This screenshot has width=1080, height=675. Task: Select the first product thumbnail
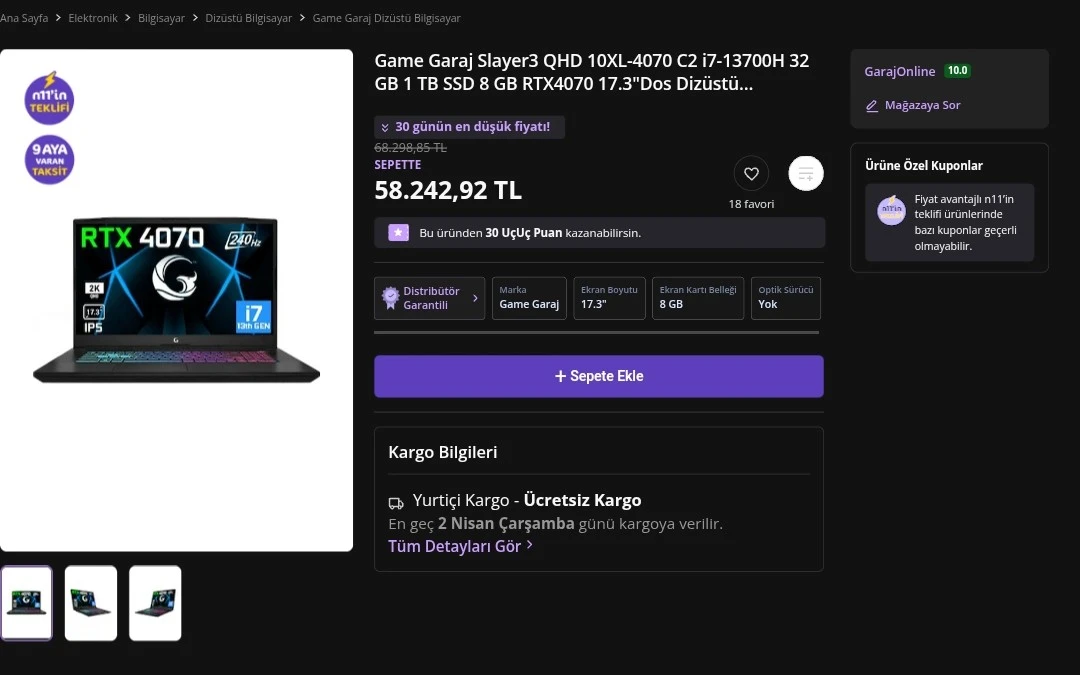click(26, 603)
